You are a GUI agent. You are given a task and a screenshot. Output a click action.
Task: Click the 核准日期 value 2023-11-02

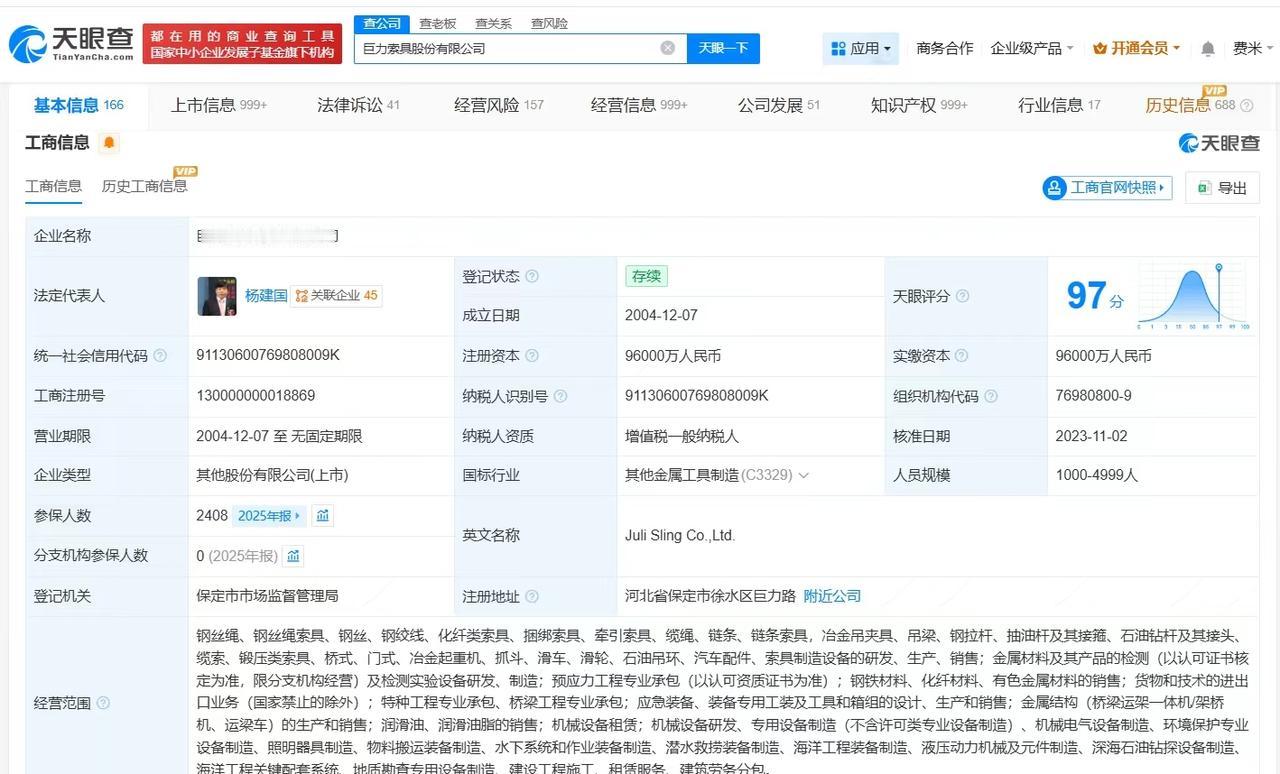(x=1092, y=436)
